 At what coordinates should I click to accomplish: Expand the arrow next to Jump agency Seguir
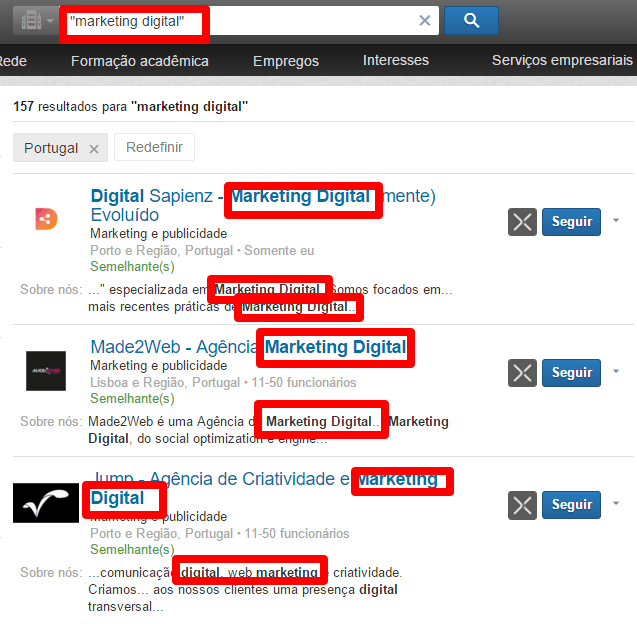coord(616,503)
